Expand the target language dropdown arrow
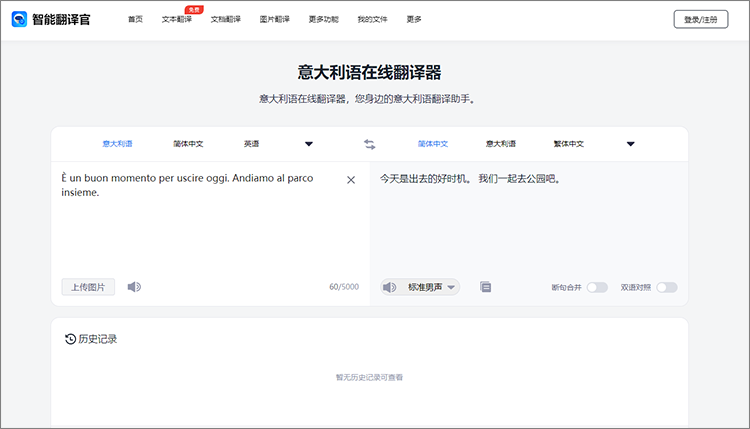Viewport: 750px width, 429px height. pyautogui.click(x=630, y=144)
